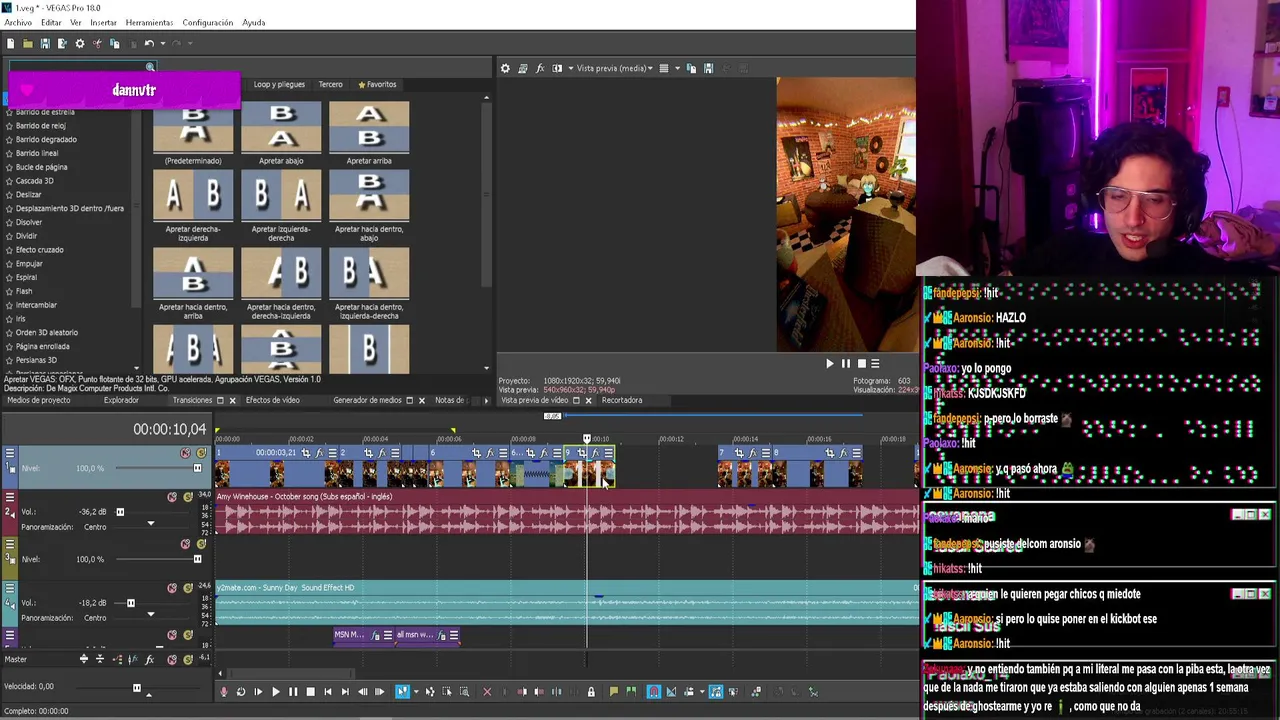This screenshot has width=1280, height=720.
Task: Open the overlays dropdown arrow in preview
Action: click(x=677, y=68)
